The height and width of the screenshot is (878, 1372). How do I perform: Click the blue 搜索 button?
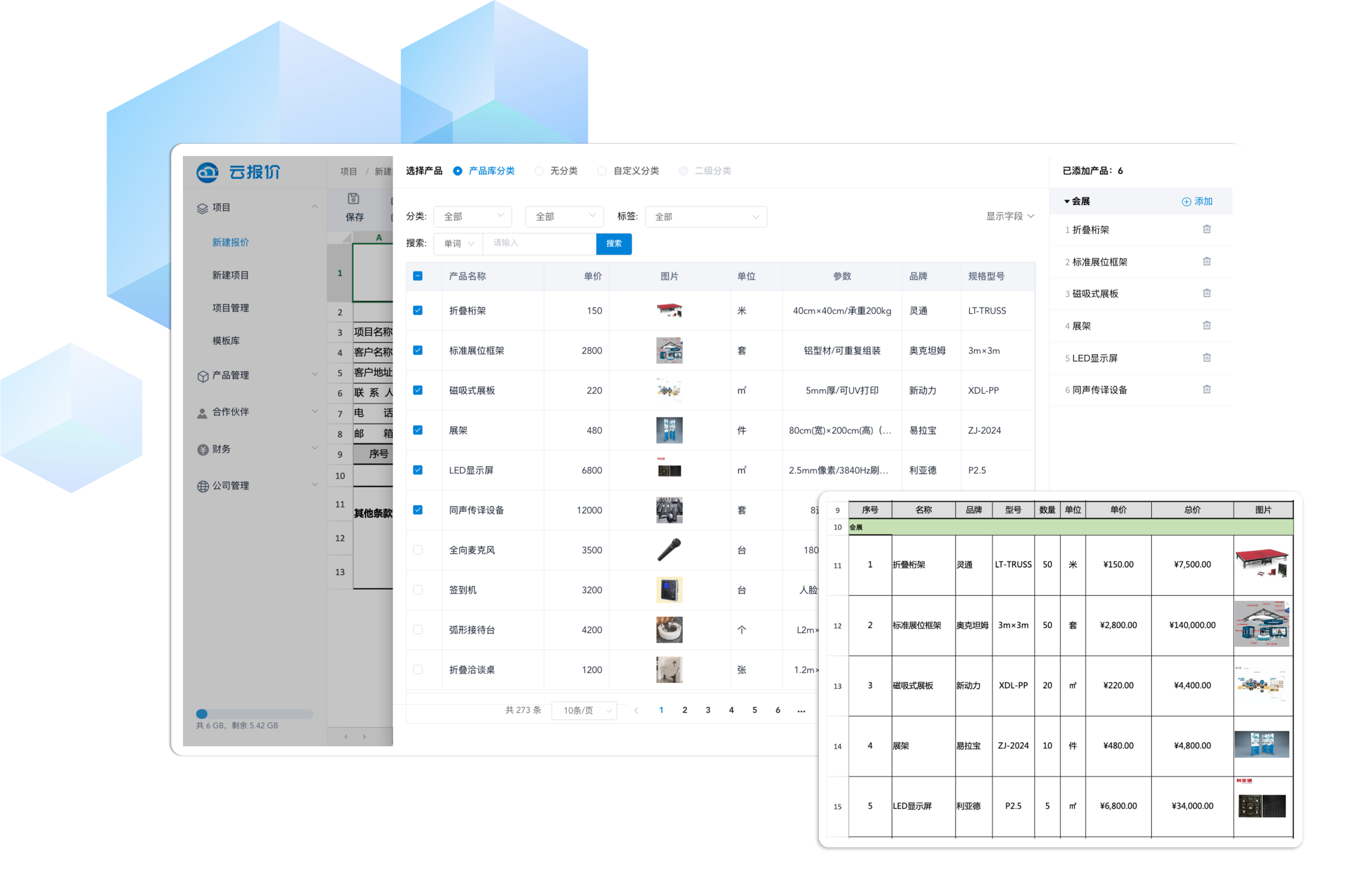(614, 243)
